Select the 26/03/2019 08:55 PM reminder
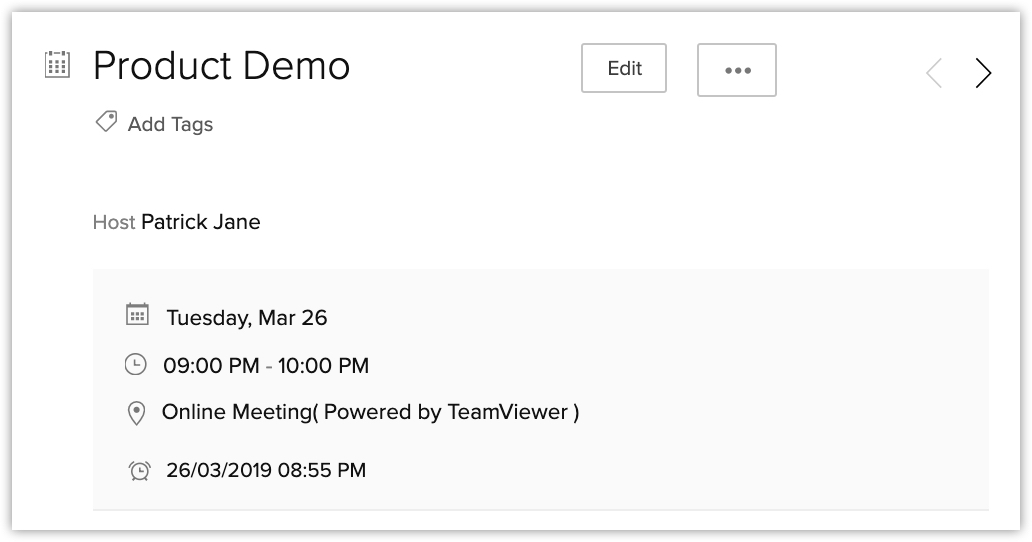The width and height of the screenshot is (1032, 542). pos(266,470)
